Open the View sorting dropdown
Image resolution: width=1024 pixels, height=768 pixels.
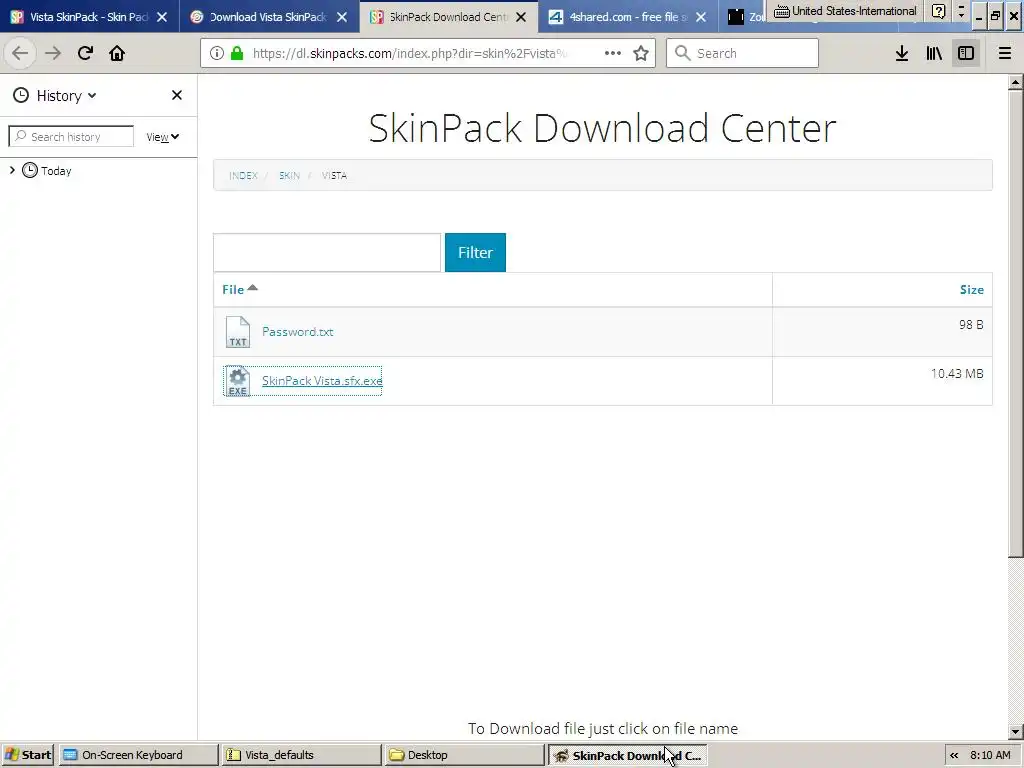(x=163, y=136)
